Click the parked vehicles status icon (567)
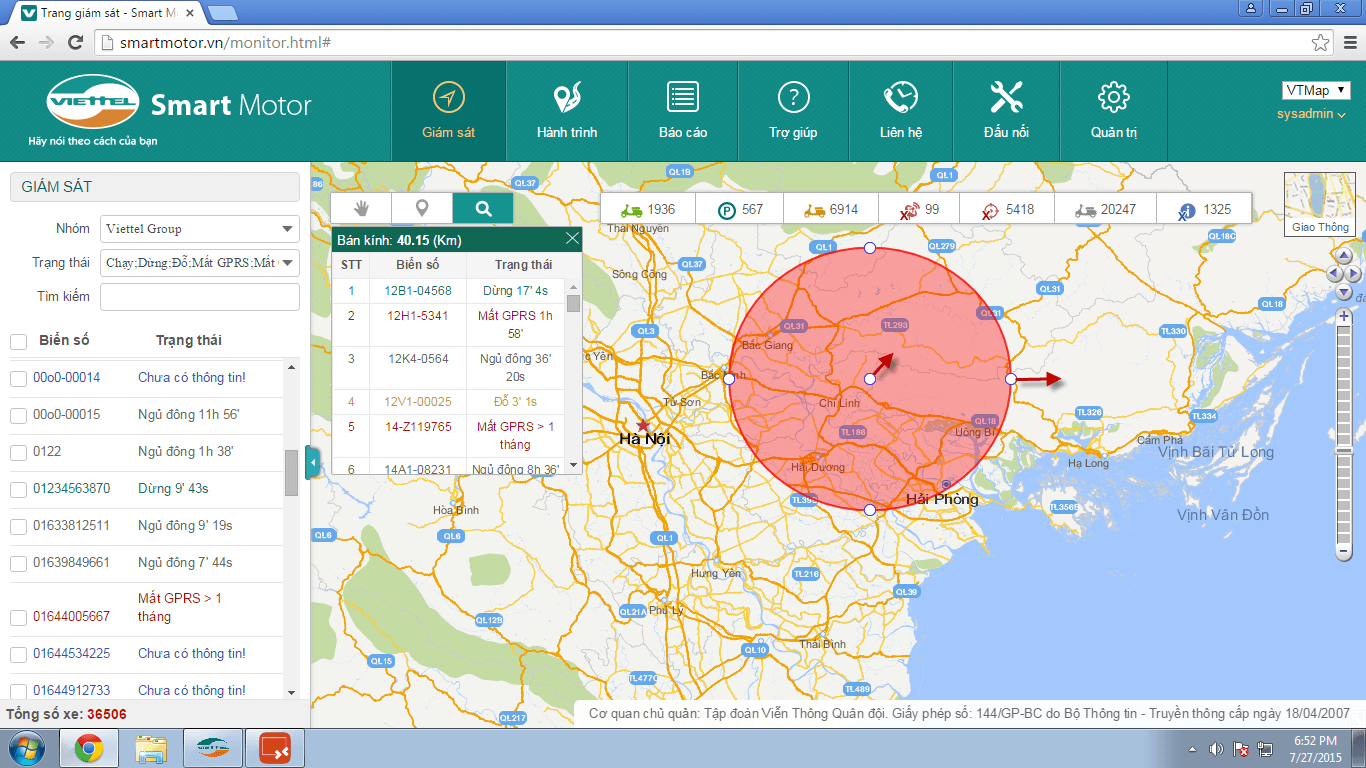 point(727,210)
